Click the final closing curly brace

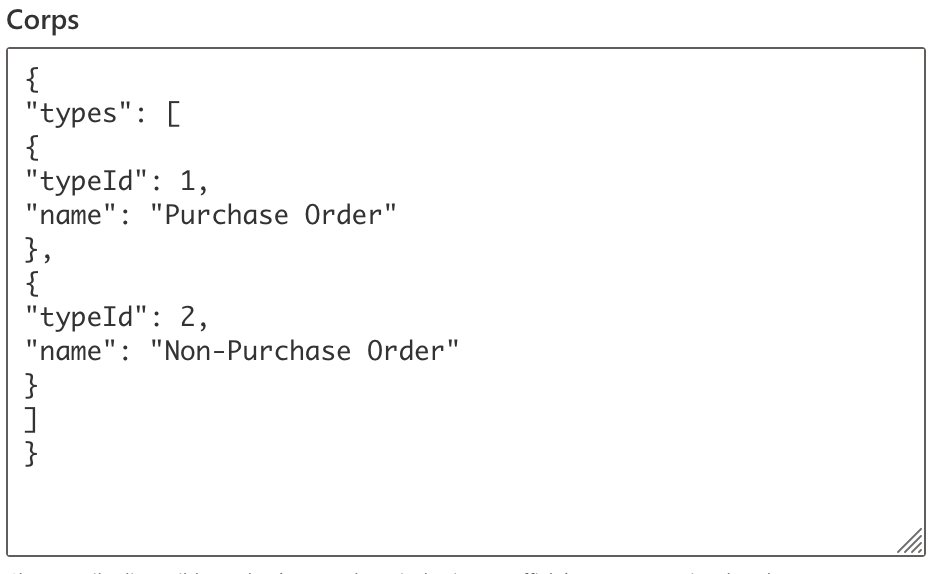tap(32, 453)
